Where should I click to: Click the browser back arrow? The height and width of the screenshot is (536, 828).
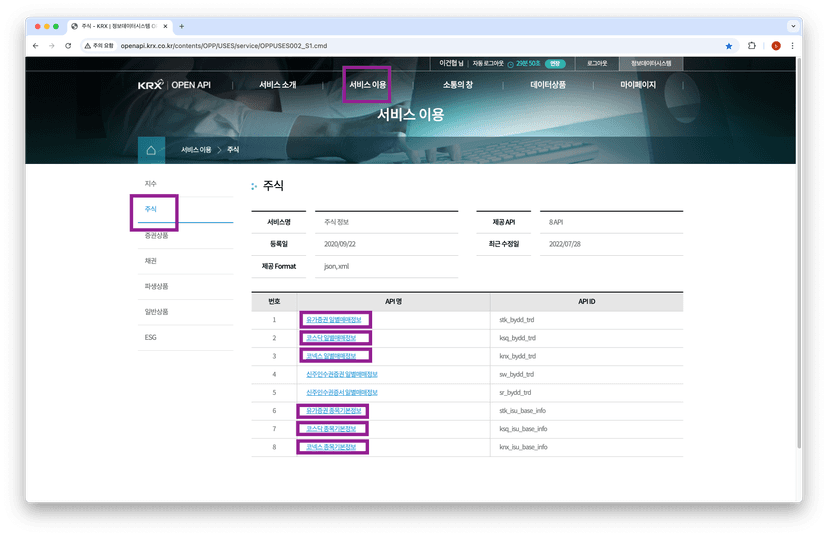[35, 46]
